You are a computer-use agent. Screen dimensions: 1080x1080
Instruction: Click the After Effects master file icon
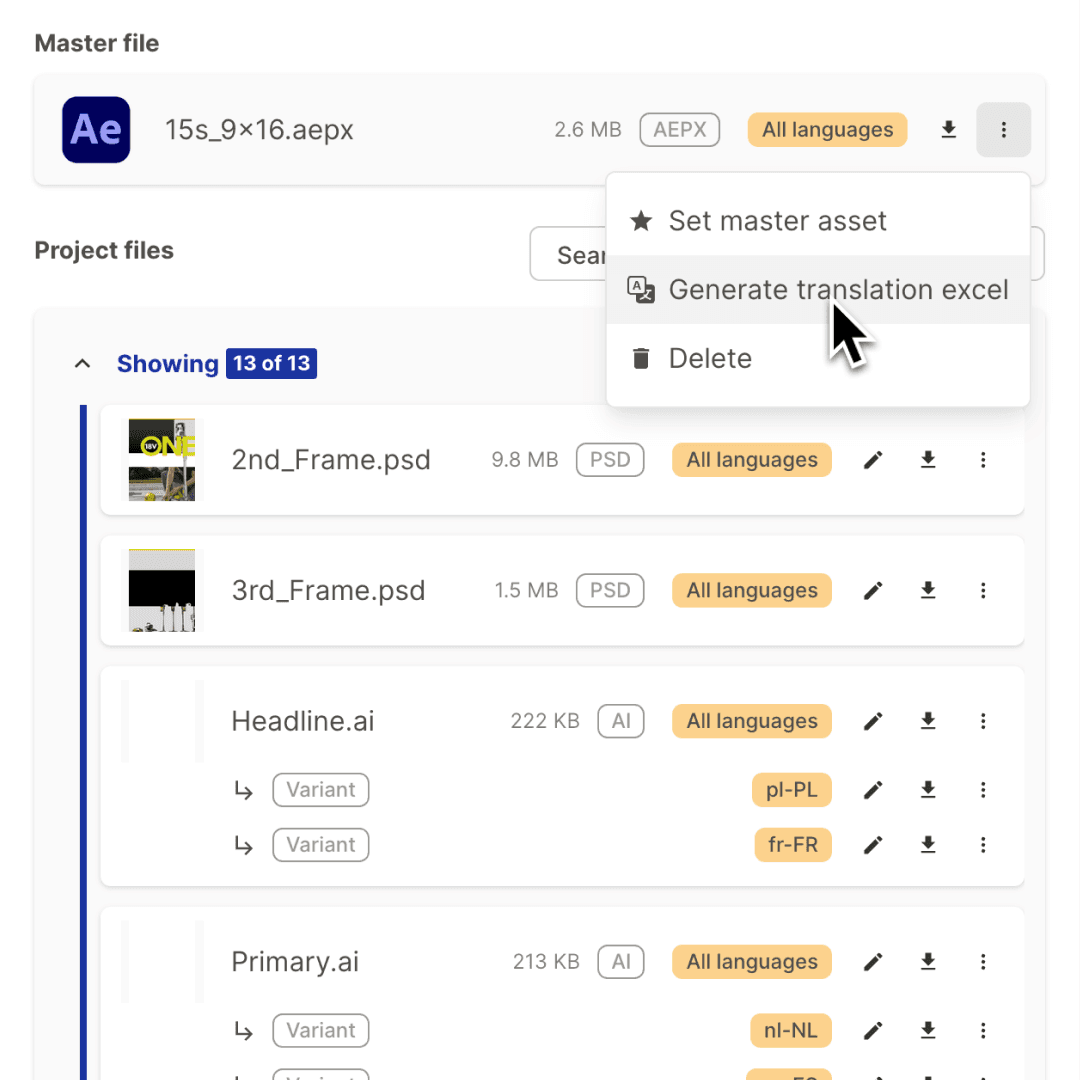tap(95, 130)
